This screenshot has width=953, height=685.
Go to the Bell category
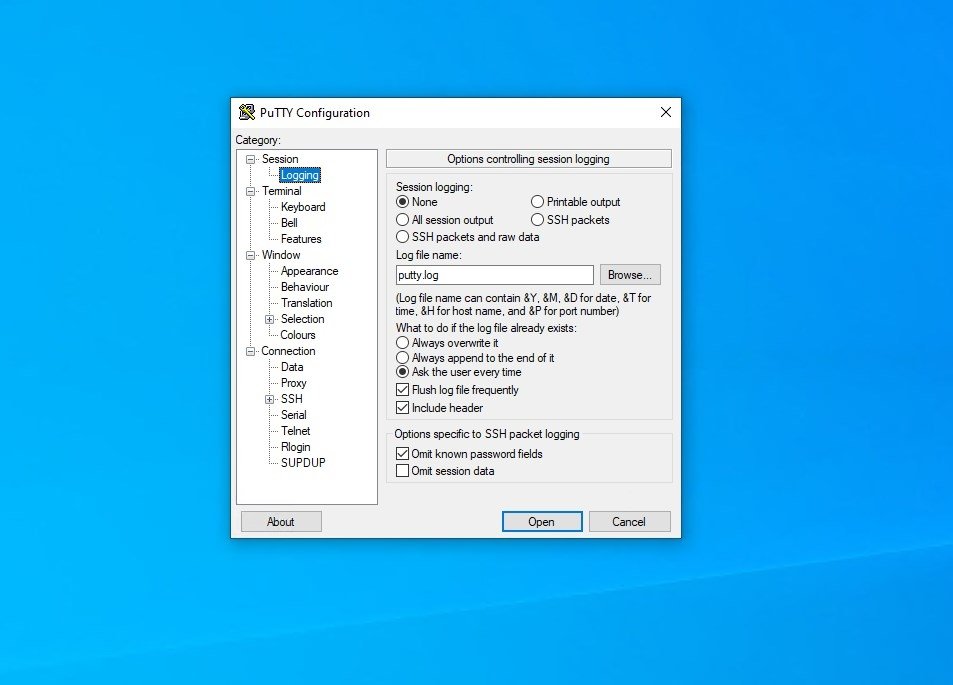[x=289, y=222]
